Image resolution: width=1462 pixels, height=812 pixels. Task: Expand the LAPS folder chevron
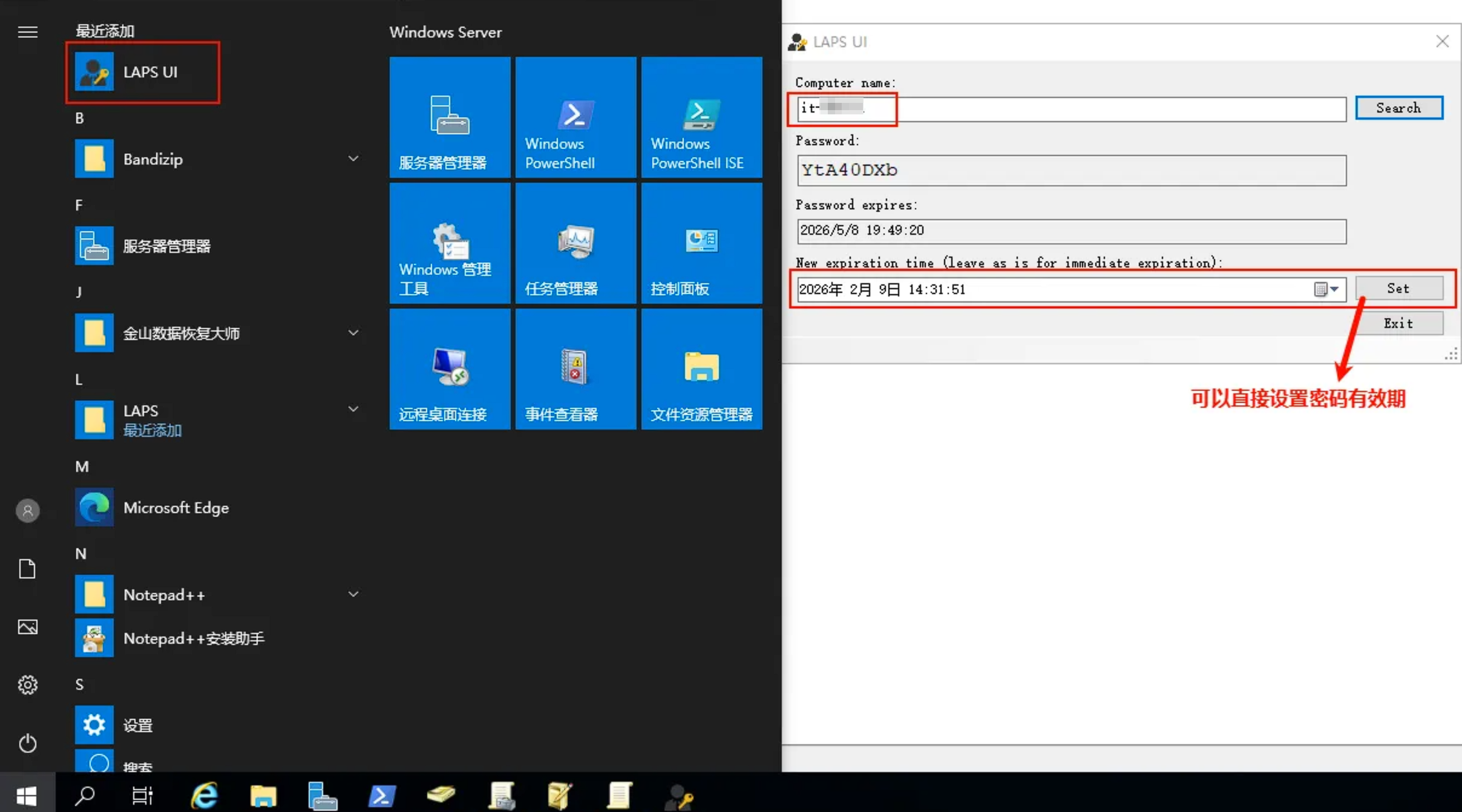(353, 410)
